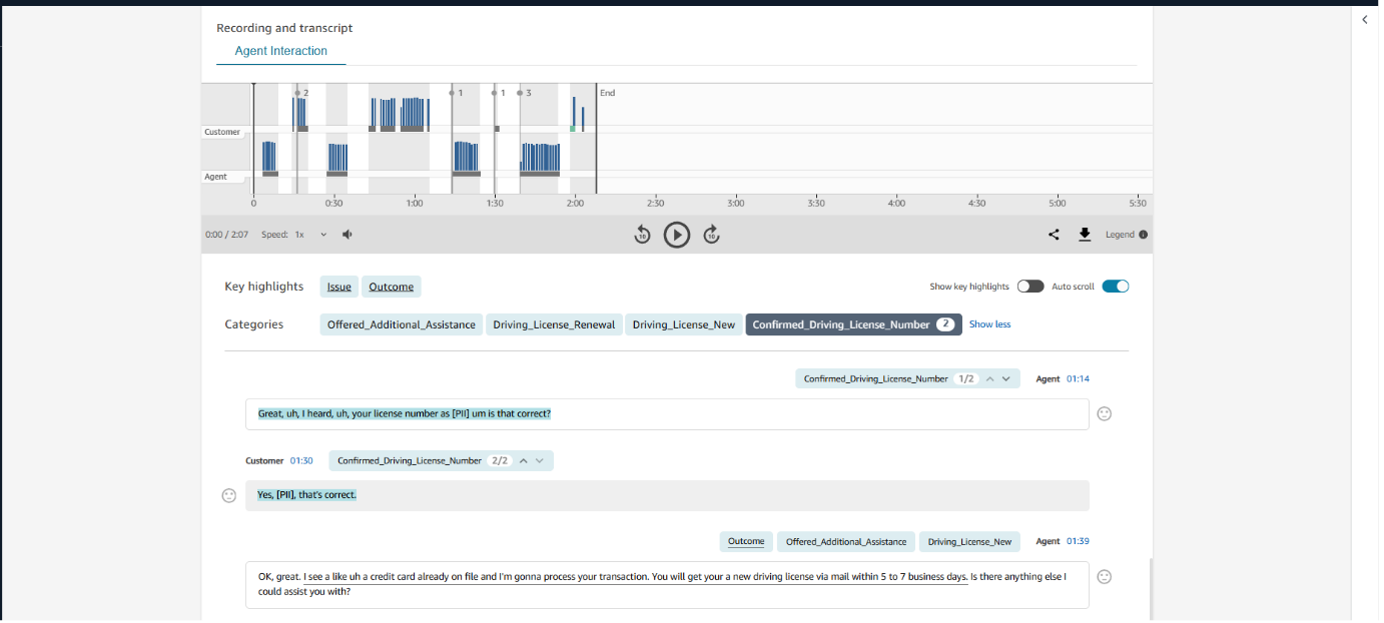Select Offered_Additional_Assistance in Categories row

401,325
